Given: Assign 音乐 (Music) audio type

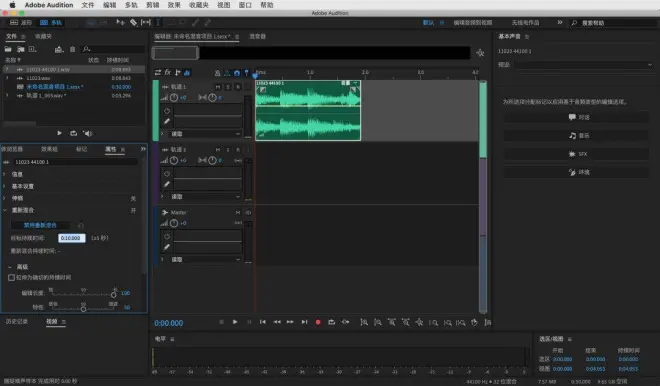Looking at the screenshot, I should (576, 136).
